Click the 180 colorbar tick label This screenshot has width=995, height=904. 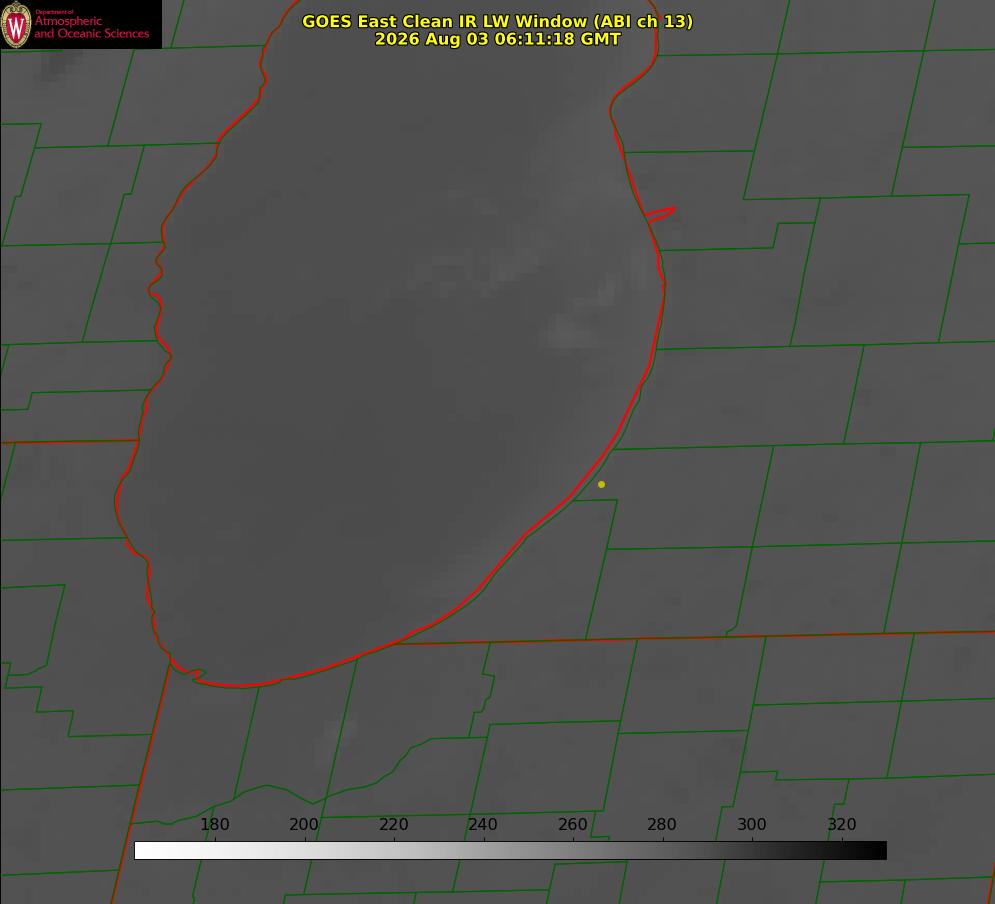pyautogui.click(x=214, y=824)
